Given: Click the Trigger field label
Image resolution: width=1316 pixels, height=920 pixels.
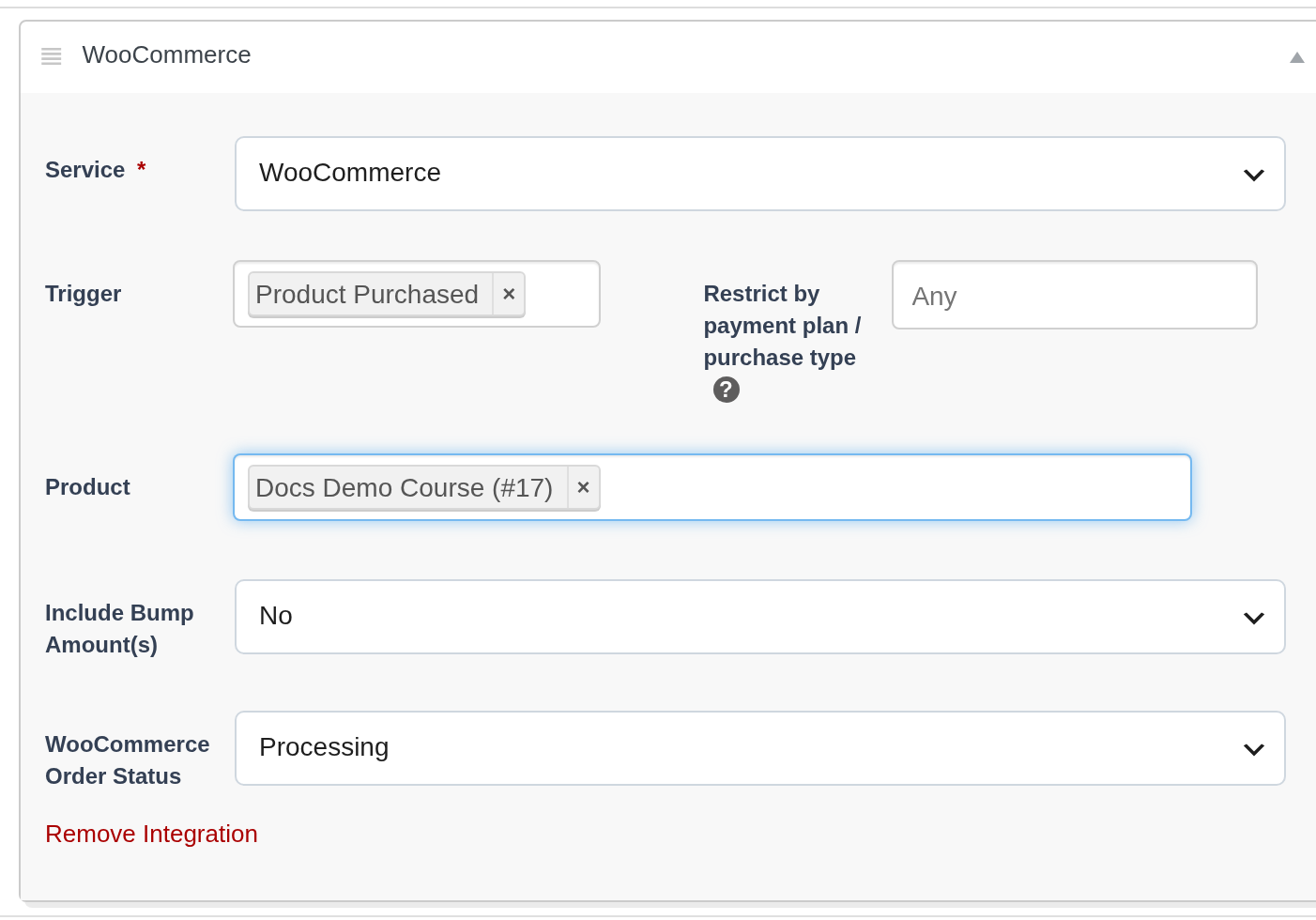Looking at the screenshot, I should (x=84, y=294).
